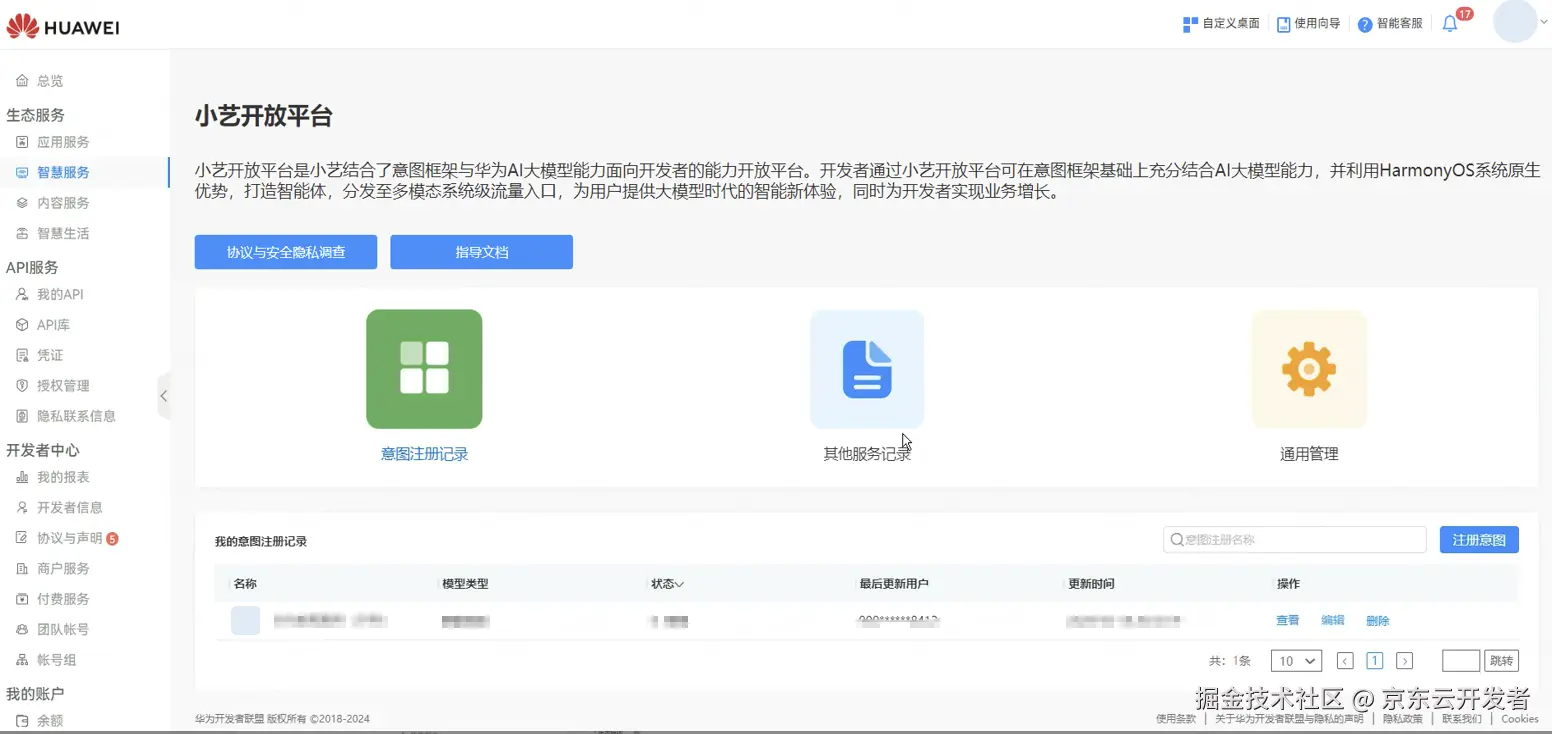Viewport: 1552px width, 734px height.
Task: Click the orange 通用管理 gear icon
Action: coord(1309,369)
